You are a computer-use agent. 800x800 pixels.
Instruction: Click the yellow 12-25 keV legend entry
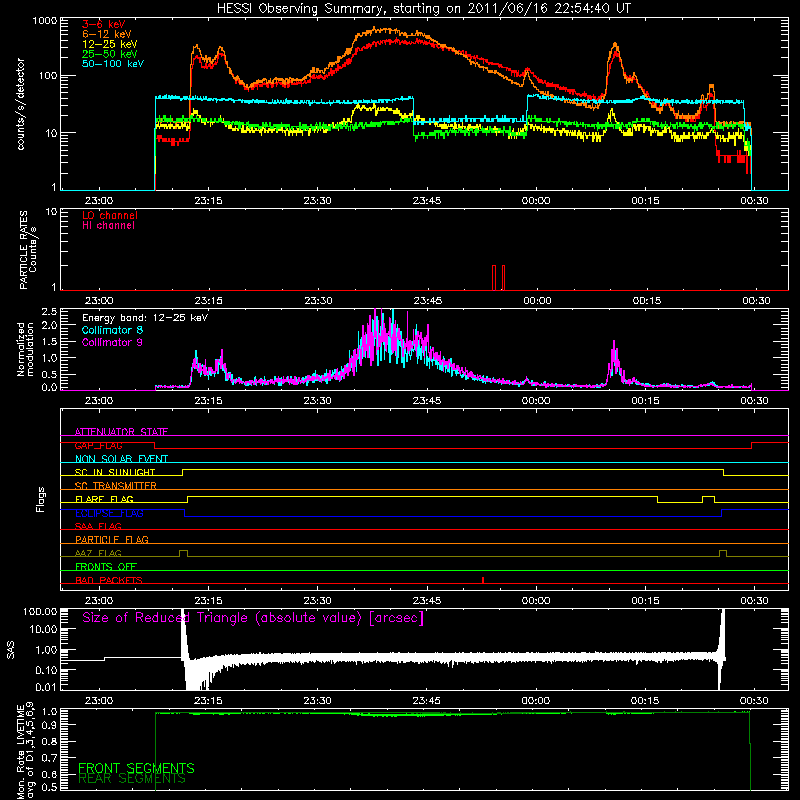point(110,44)
